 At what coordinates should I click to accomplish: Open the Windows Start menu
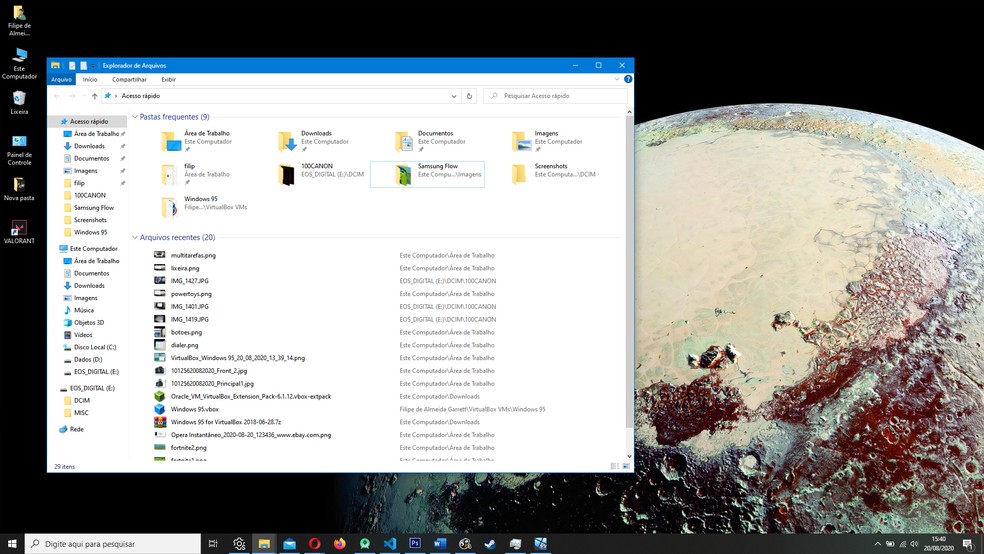click(x=12, y=543)
